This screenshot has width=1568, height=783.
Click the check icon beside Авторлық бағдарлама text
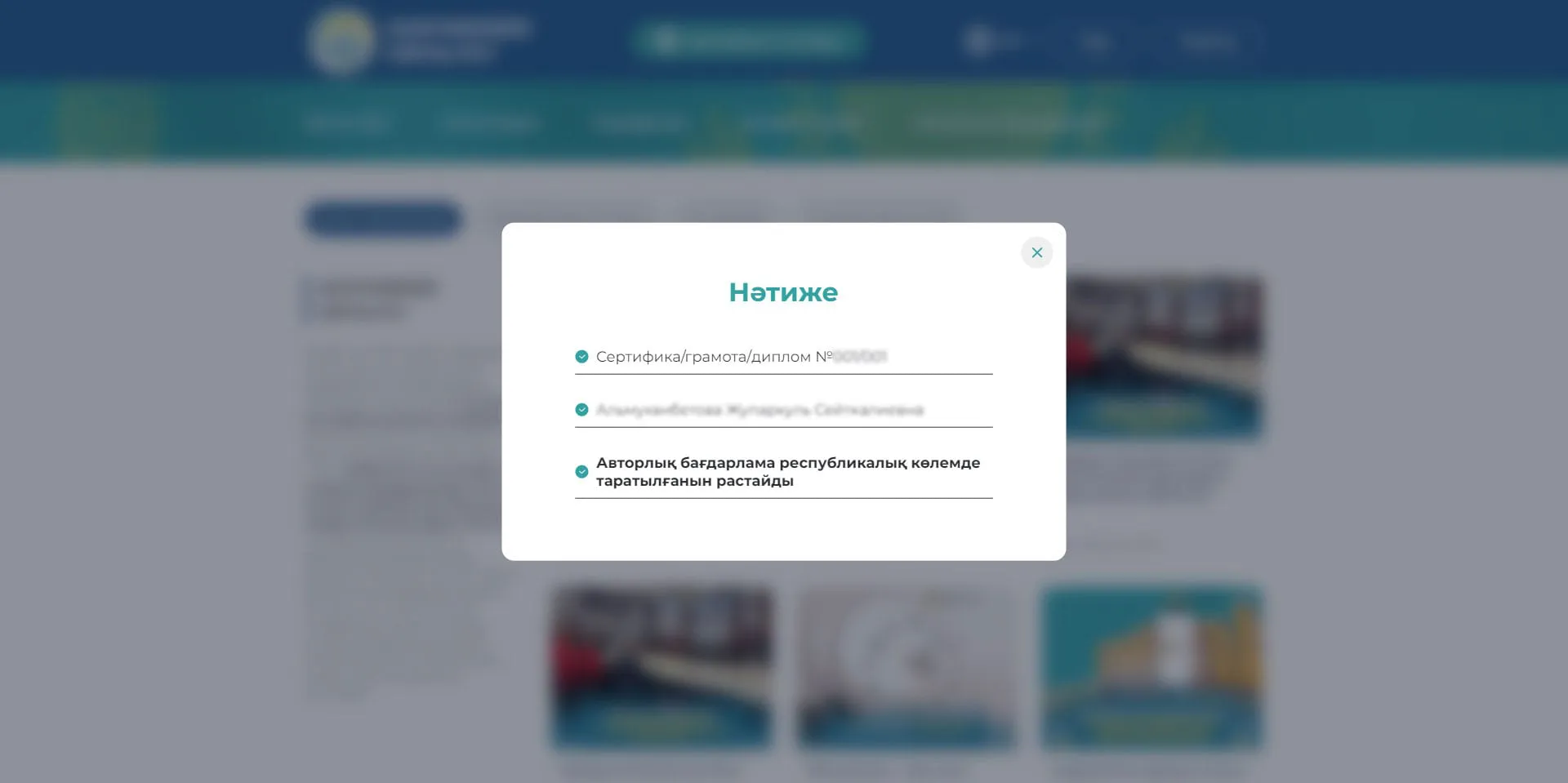pos(581,472)
